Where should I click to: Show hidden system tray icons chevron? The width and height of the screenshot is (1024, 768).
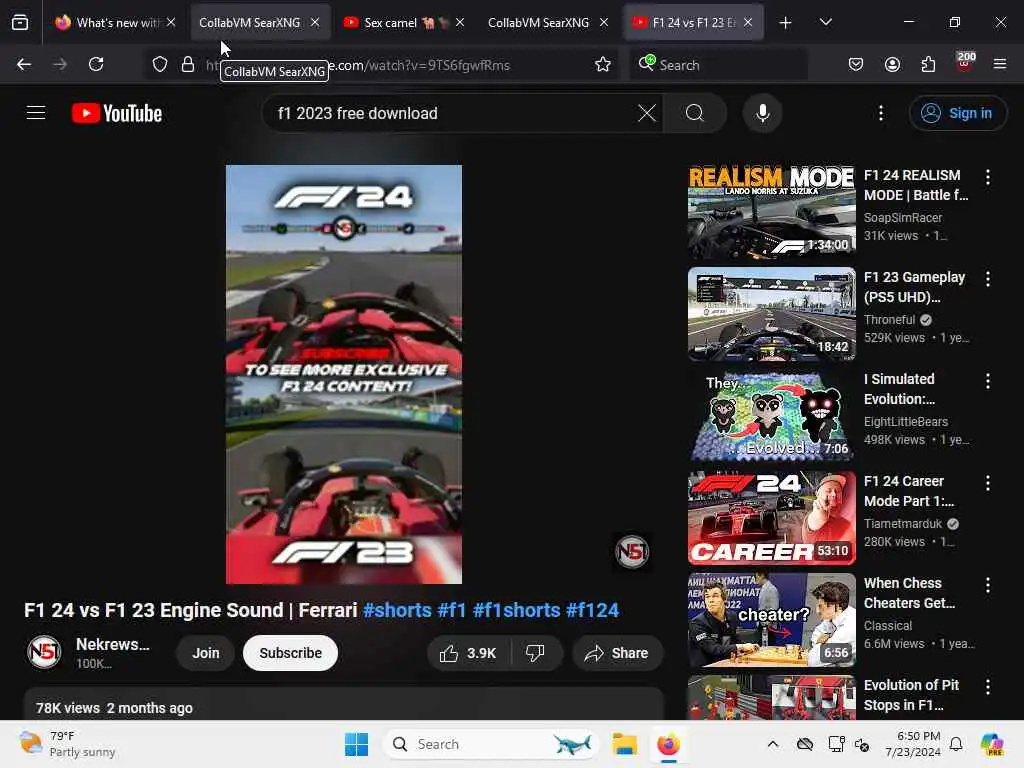pos(773,744)
